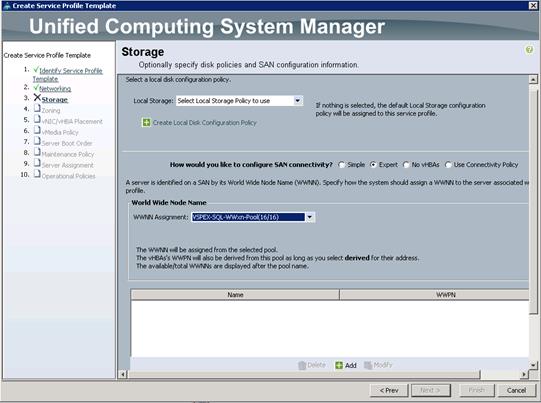Open the Zoning wizard step
This screenshot has width=541, height=403.
[51, 110]
